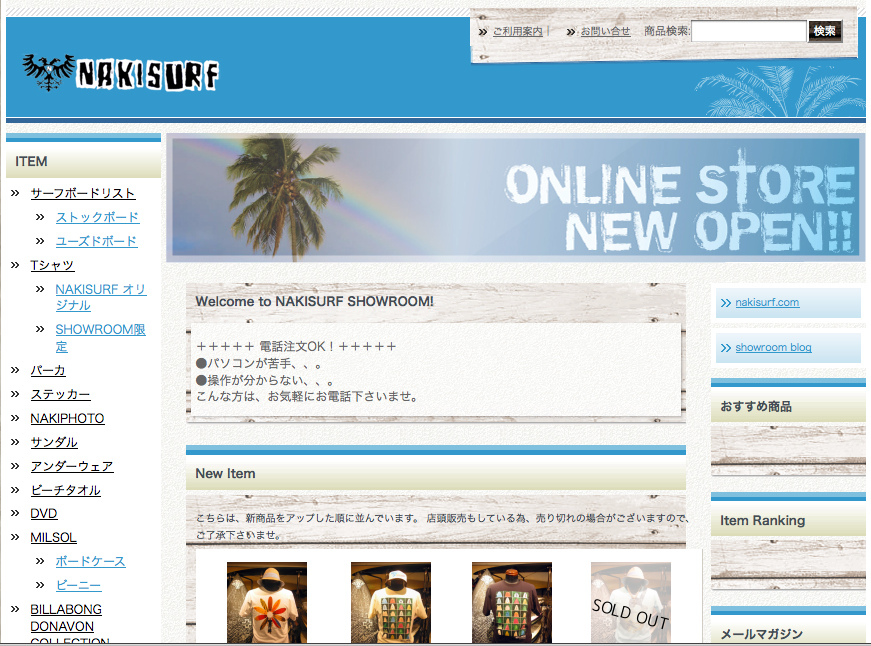
Task: Click the おすすめ商品 heading
Action: coord(756,407)
